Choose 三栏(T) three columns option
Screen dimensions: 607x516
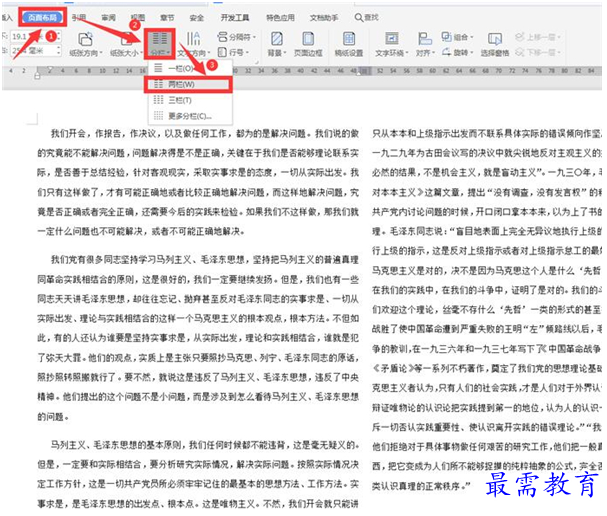(189, 100)
